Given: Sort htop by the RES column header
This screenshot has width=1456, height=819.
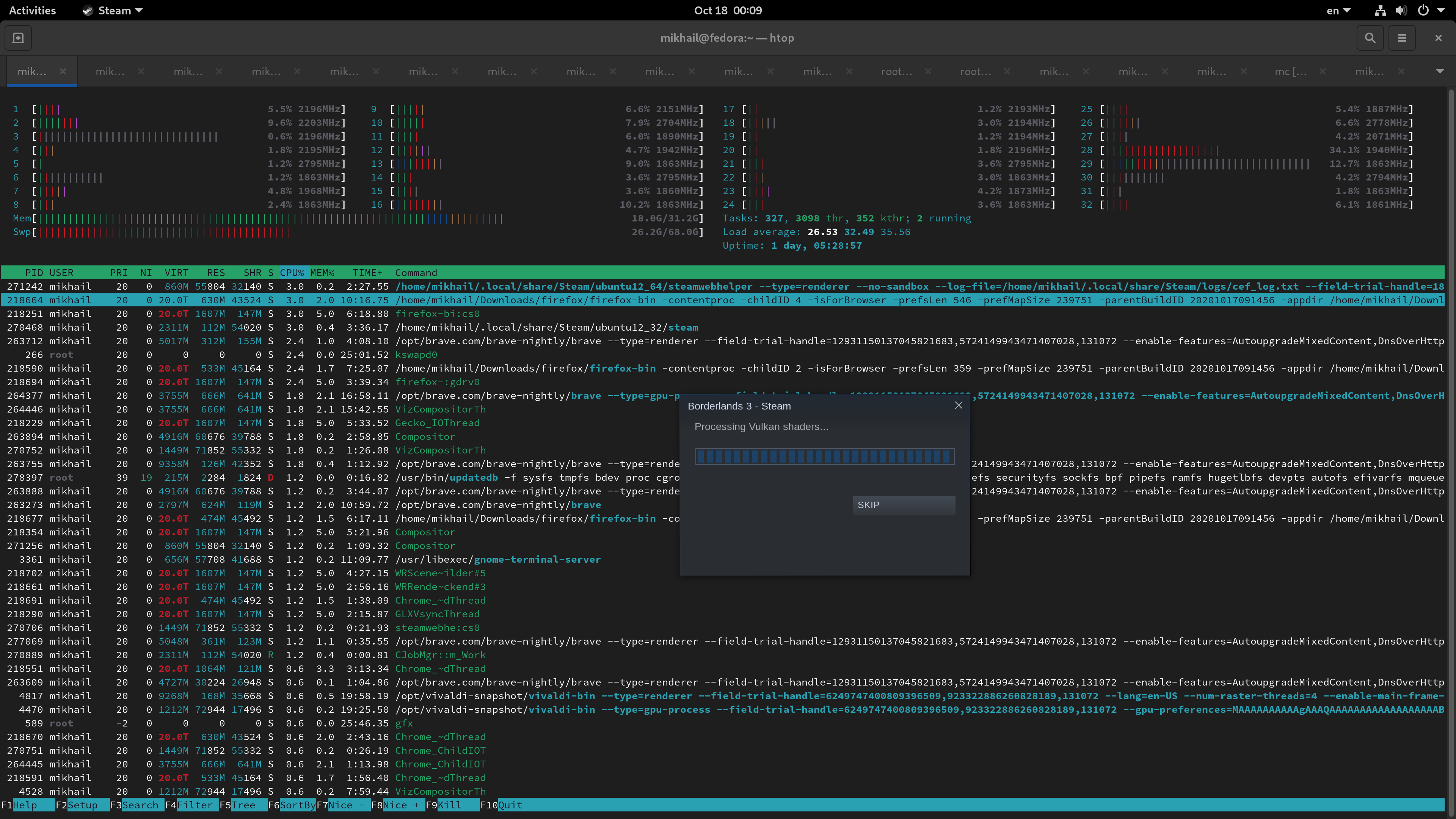Looking at the screenshot, I should [216, 273].
